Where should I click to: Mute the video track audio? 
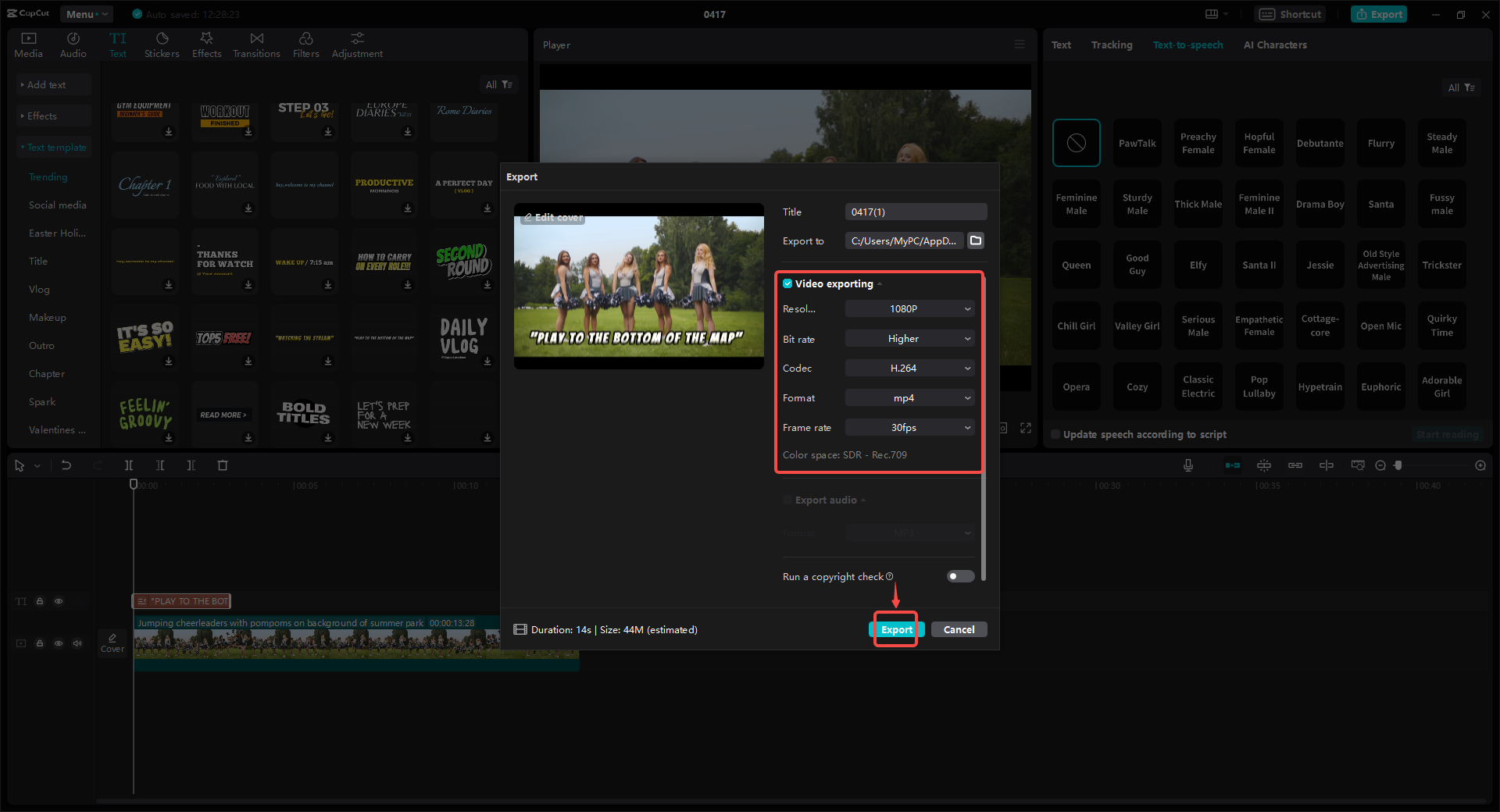[x=77, y=643]
